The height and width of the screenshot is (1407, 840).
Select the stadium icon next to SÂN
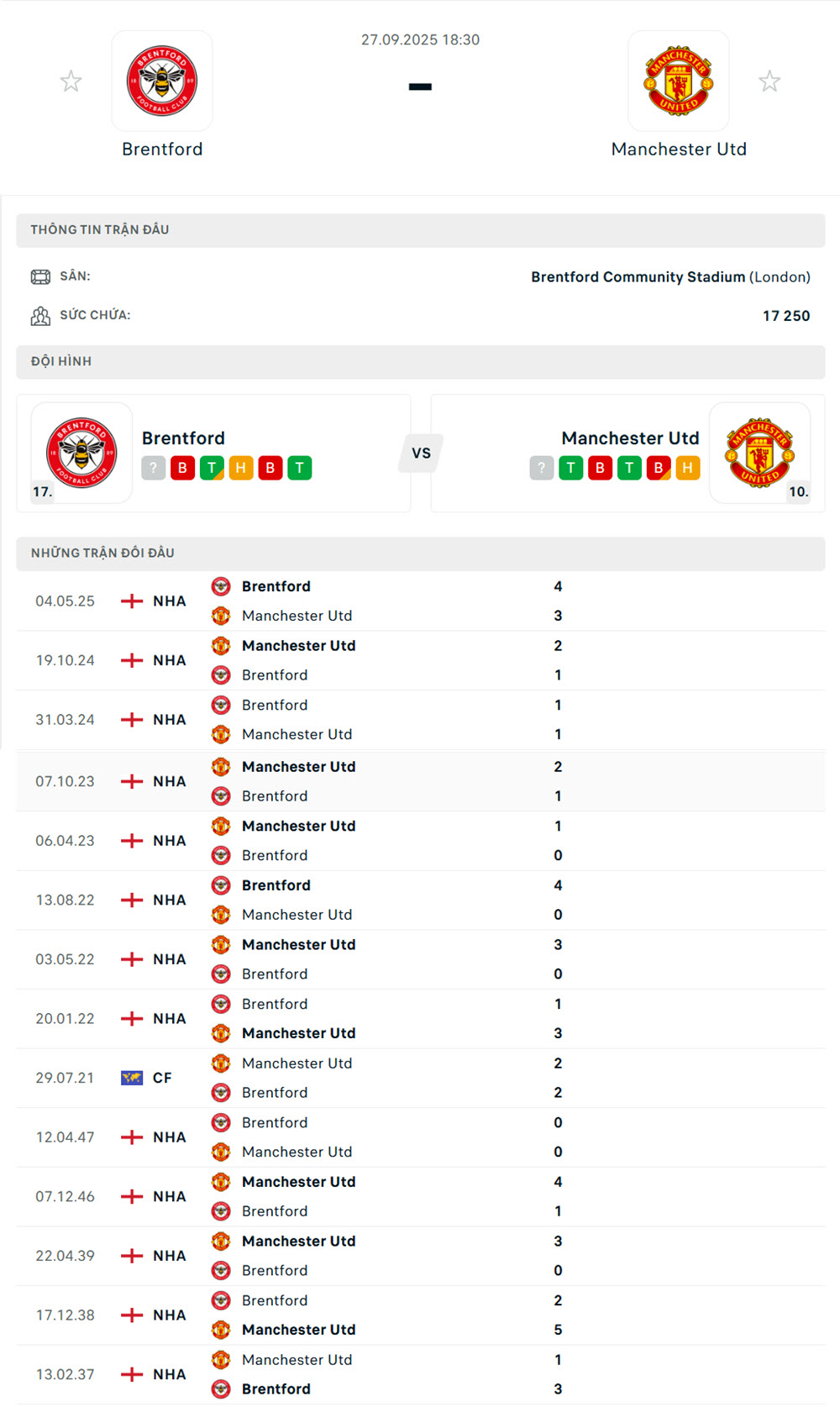point(41,276)
